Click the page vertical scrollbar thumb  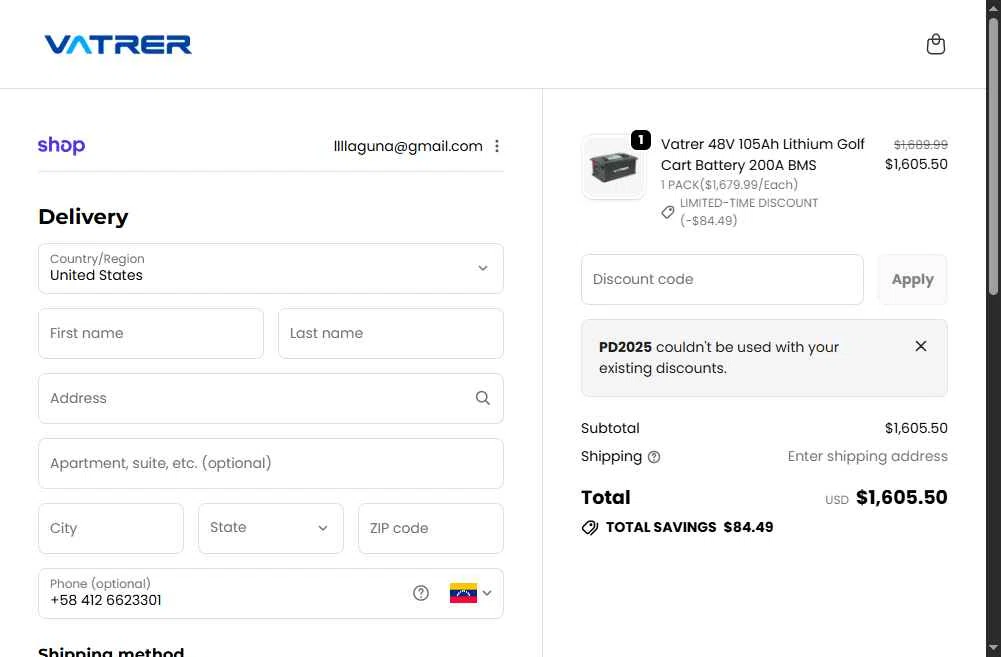993,156
